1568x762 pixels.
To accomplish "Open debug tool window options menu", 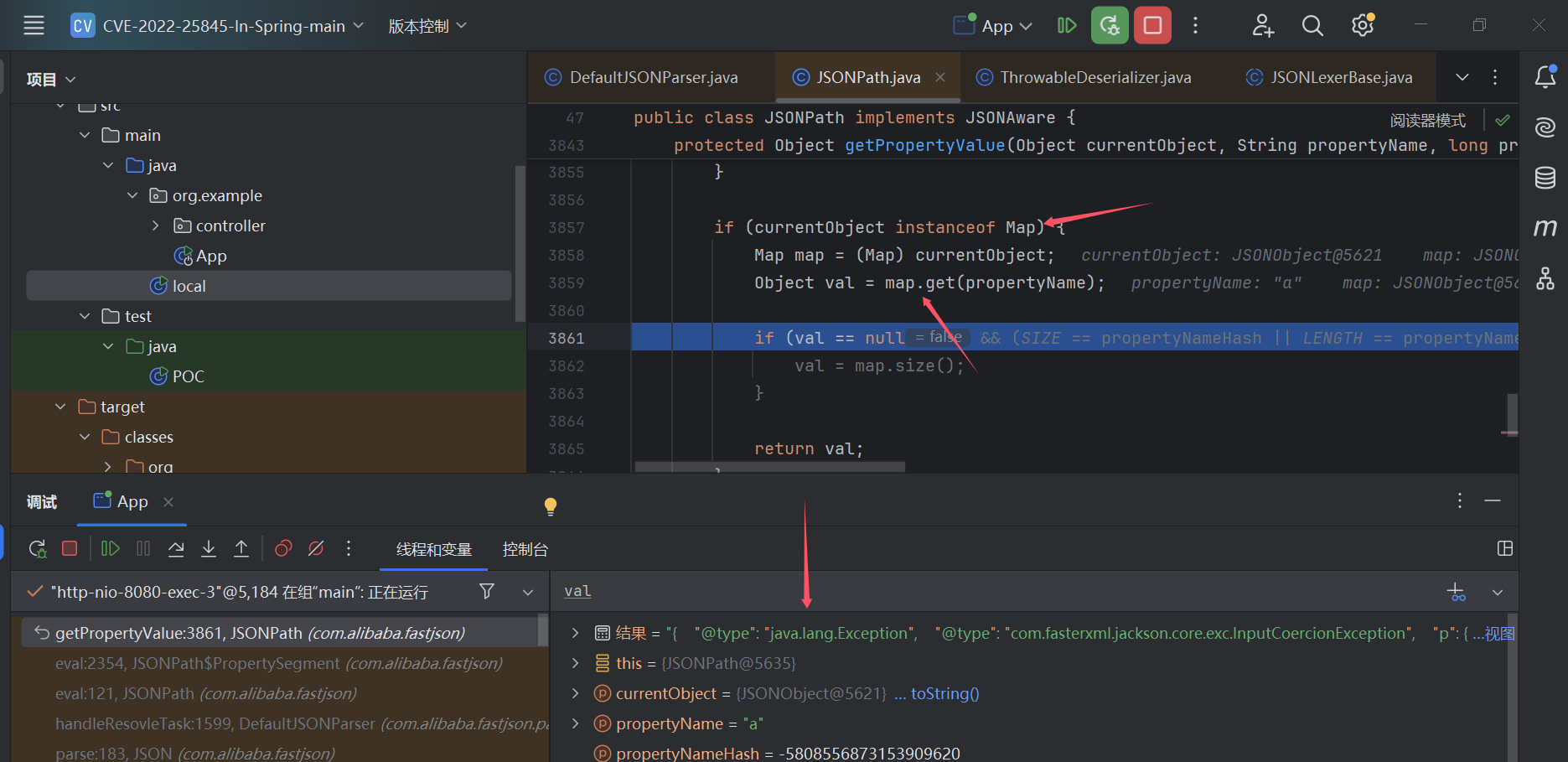I will tap(1460, 500).
